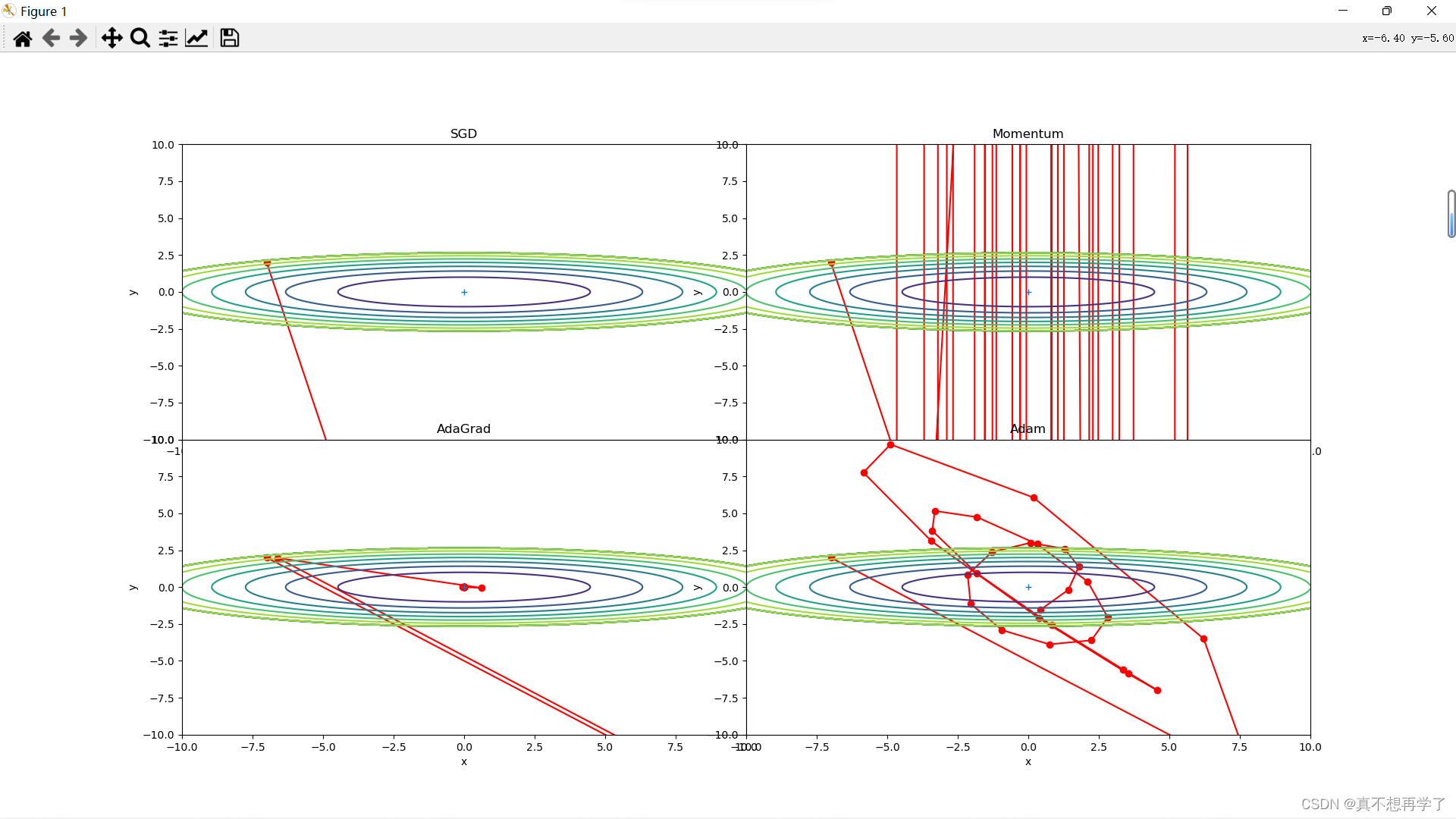Image resolution: width=1456 pixels, height=819 pixels.
Task: Open the Configure subplots dialog
Action: click(168, 38)
